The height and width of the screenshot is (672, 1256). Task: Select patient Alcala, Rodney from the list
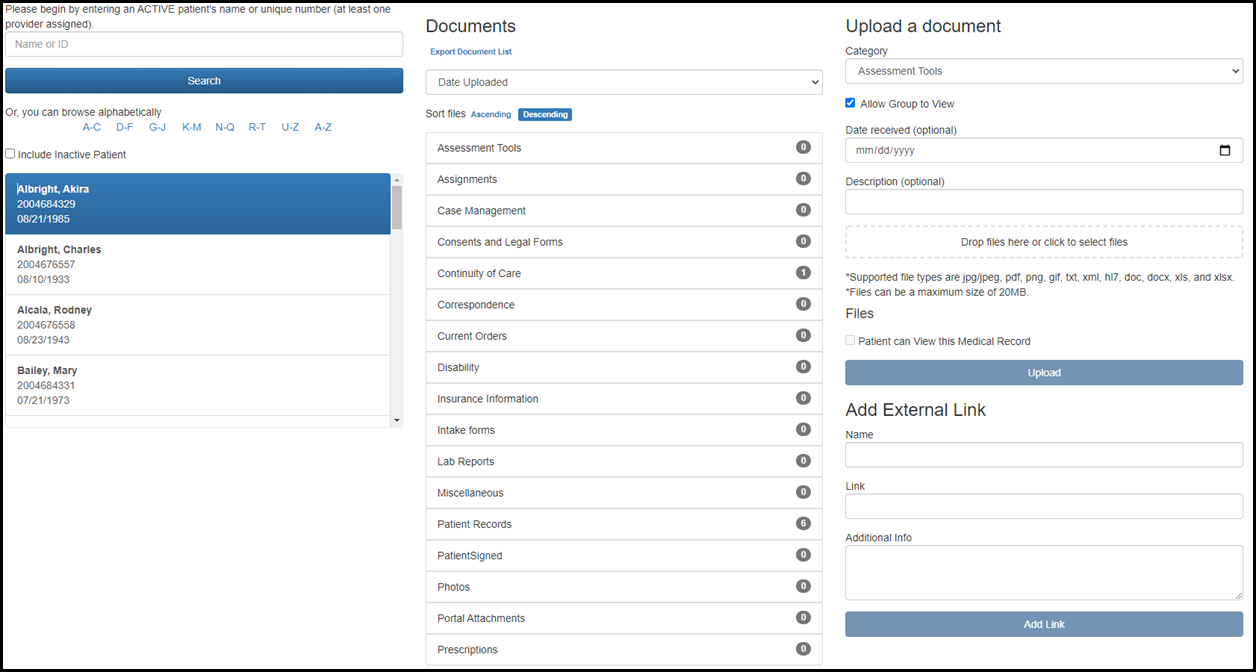[x=198, y=324]
